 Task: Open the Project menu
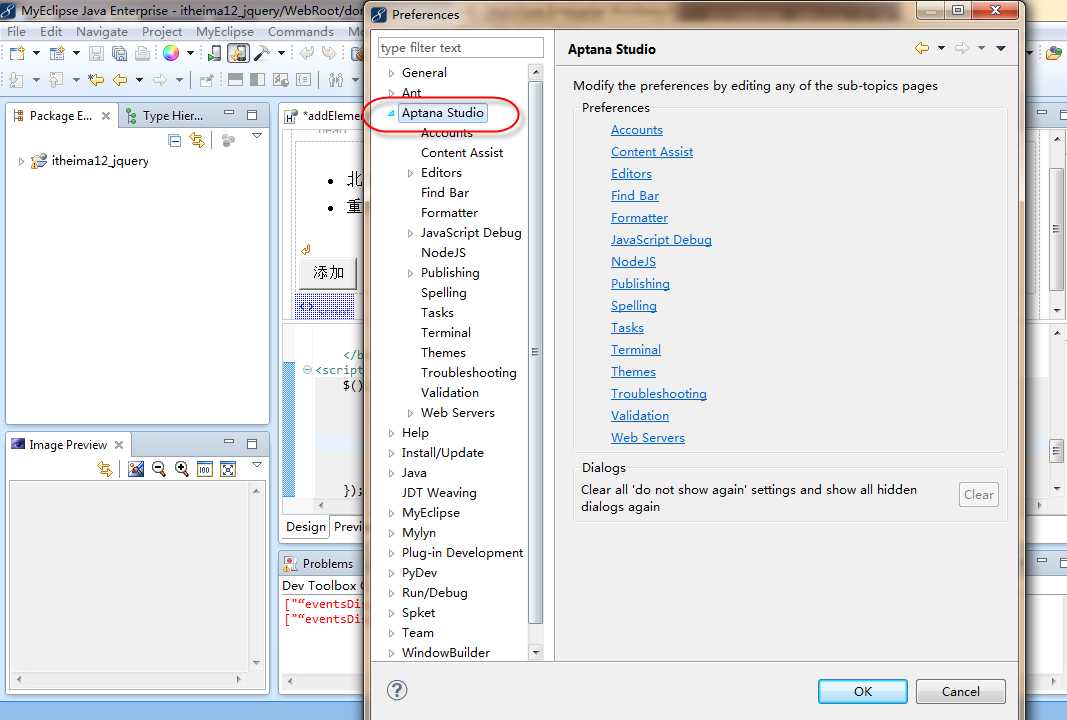(162, 31)
